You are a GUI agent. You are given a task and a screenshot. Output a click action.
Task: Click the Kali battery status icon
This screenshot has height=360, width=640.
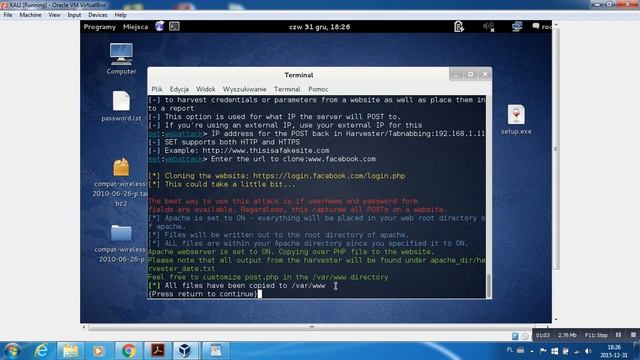pyautogui.click(x=459, y=27)
